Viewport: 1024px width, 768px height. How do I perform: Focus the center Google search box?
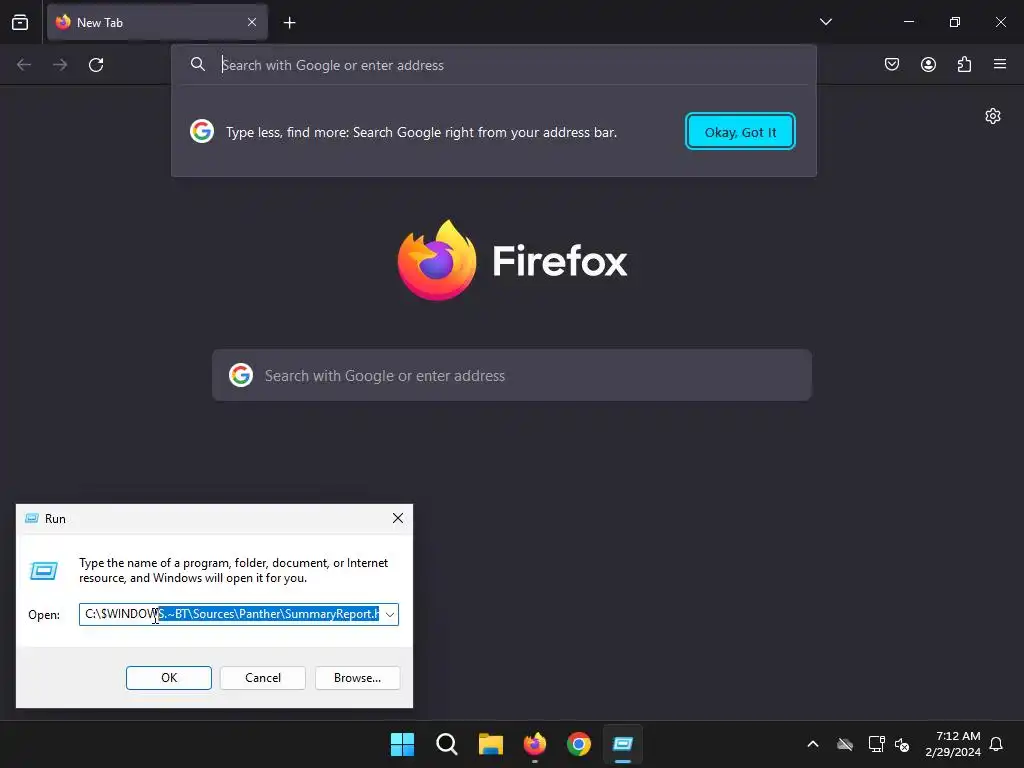[512, 376]
